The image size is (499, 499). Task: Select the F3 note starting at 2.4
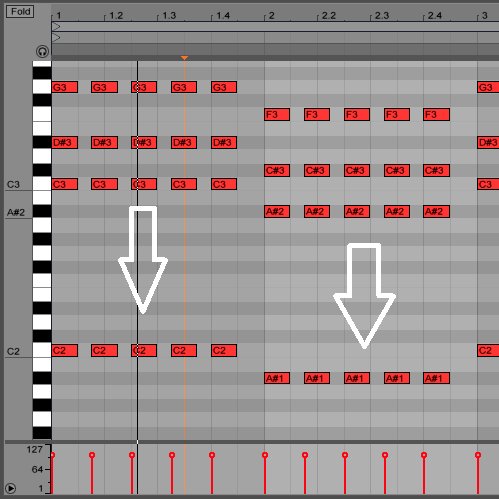pos(437,115)
